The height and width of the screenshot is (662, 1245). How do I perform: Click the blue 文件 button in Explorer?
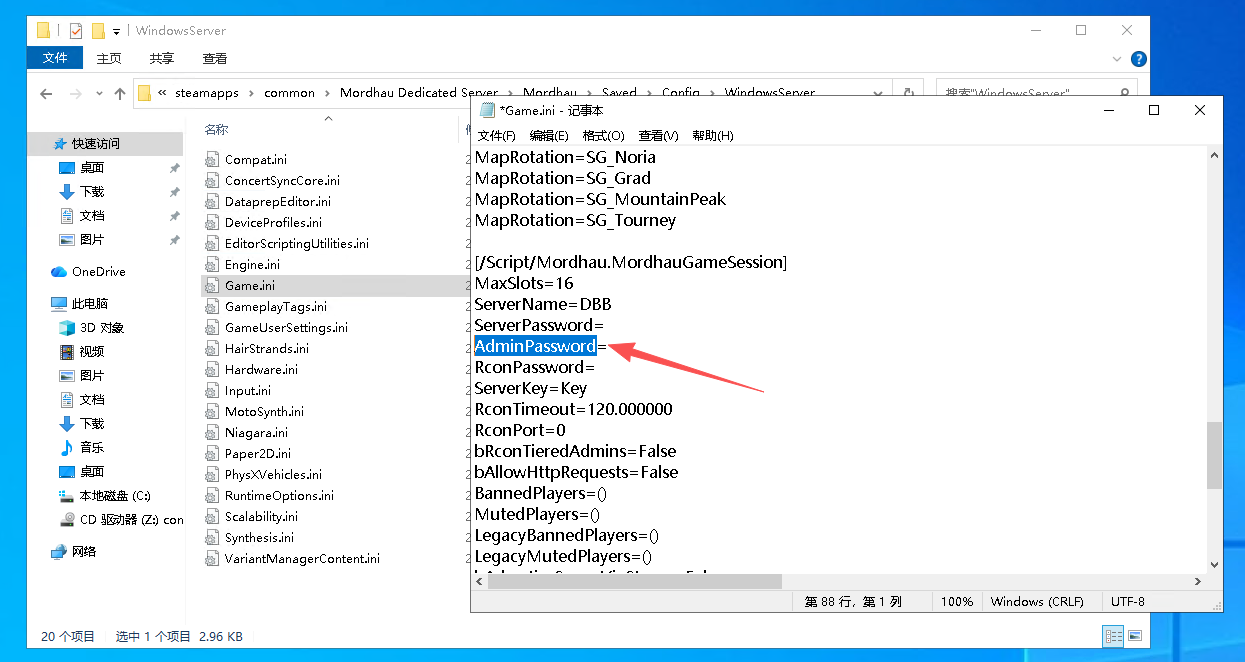55,59
